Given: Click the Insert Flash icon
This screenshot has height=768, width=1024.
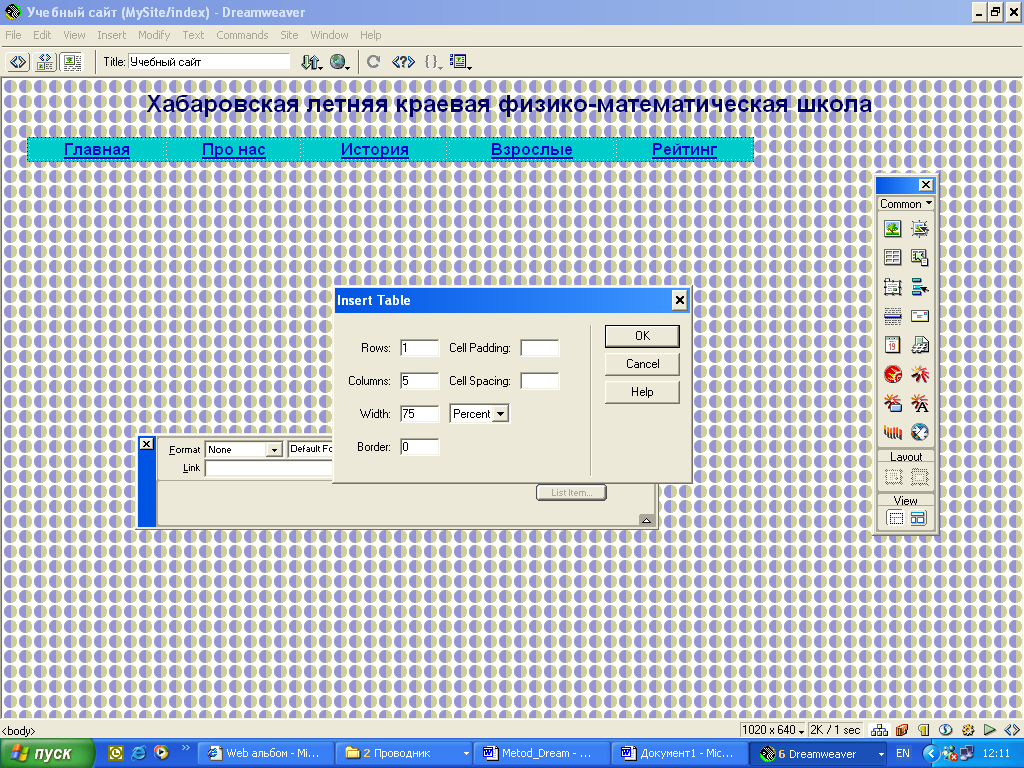Looking at the screenshot, I should 920,374.
